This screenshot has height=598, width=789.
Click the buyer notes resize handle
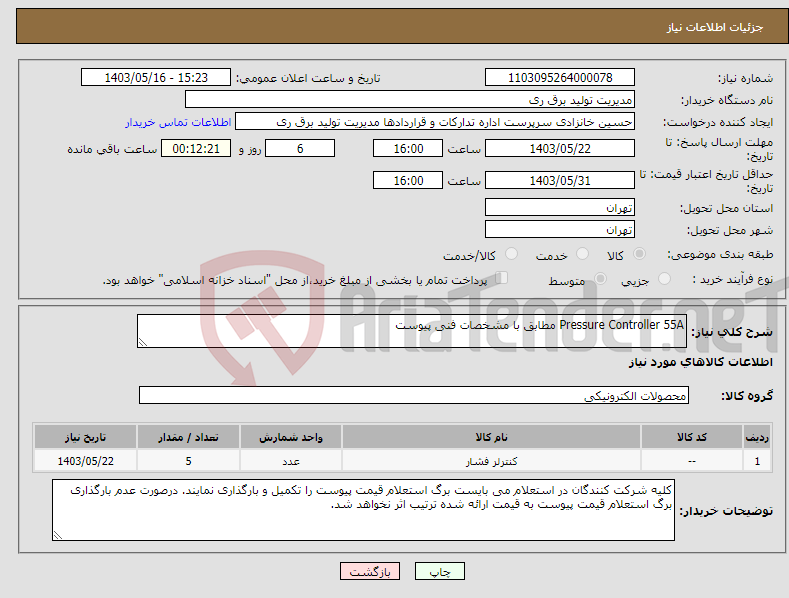click(x=58, y=535)
